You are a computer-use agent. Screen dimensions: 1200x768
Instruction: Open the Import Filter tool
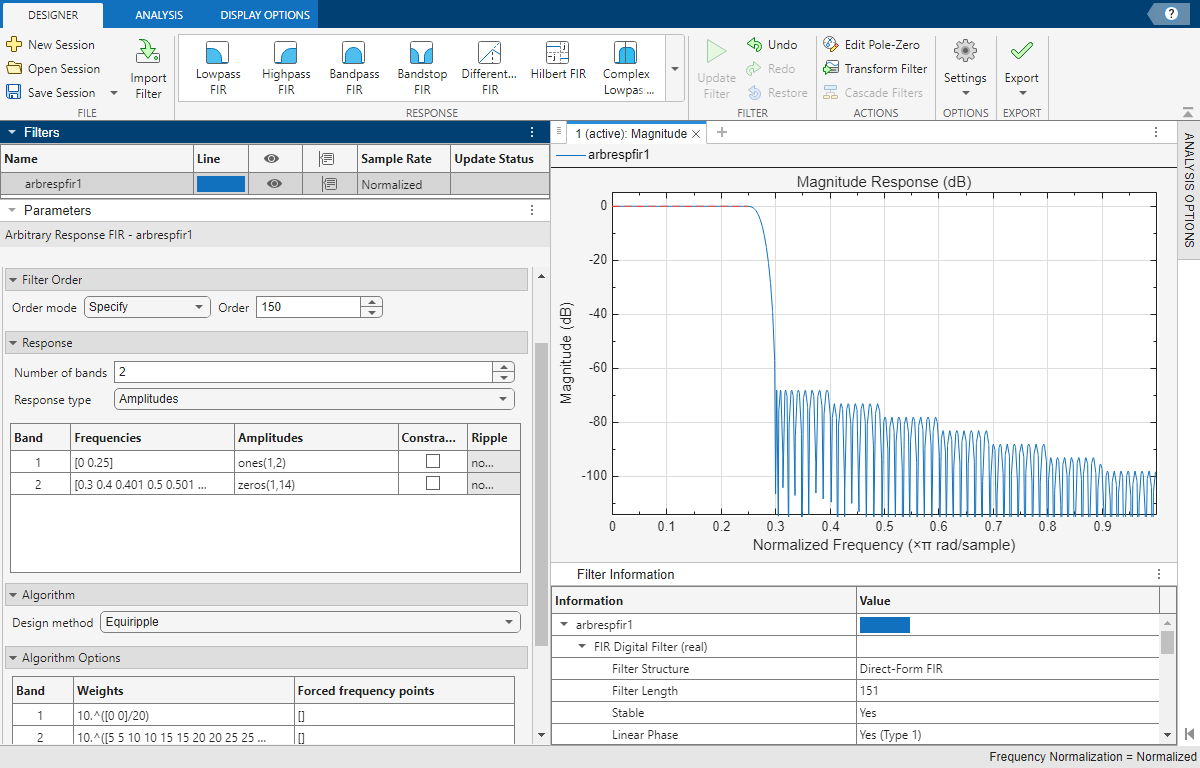tap(148, 66)
